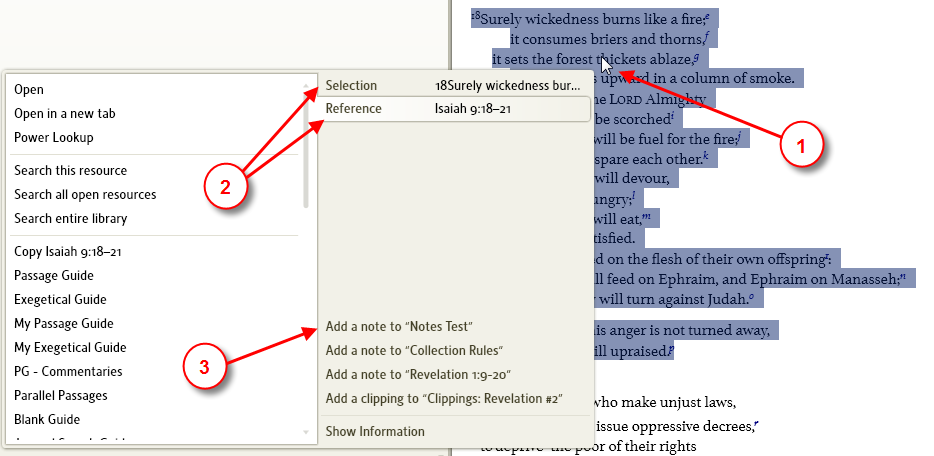
Task: Click the context menu scrollbar thumb
Action: coord(306,151)
